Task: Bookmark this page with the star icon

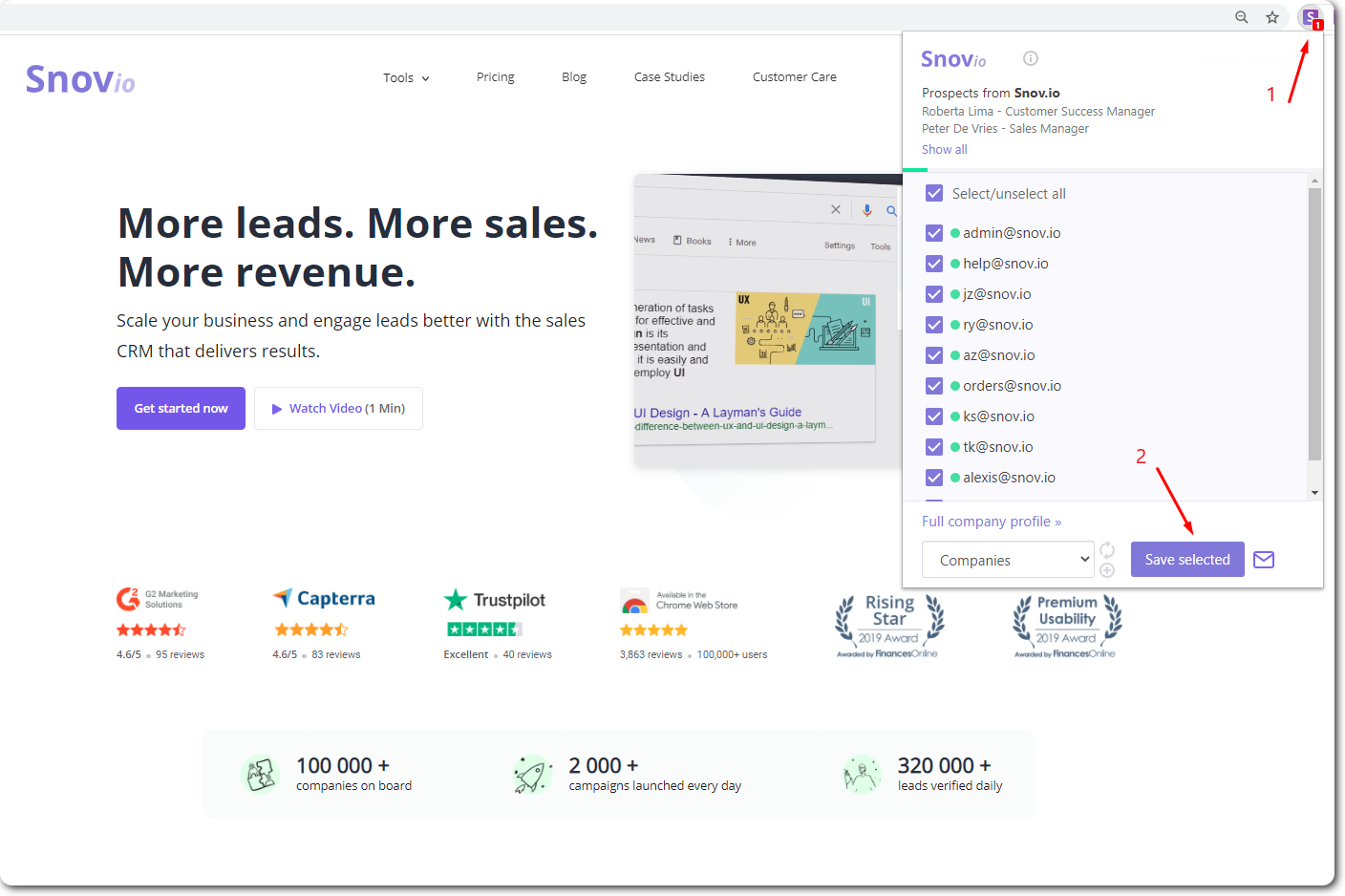Action: (x=1272, y=17)
